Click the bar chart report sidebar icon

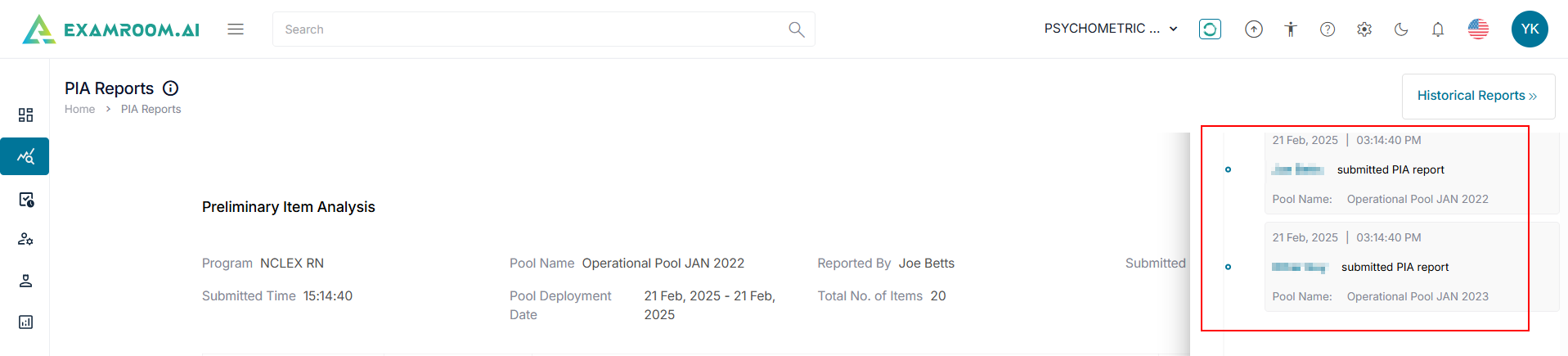click(25, 322)
